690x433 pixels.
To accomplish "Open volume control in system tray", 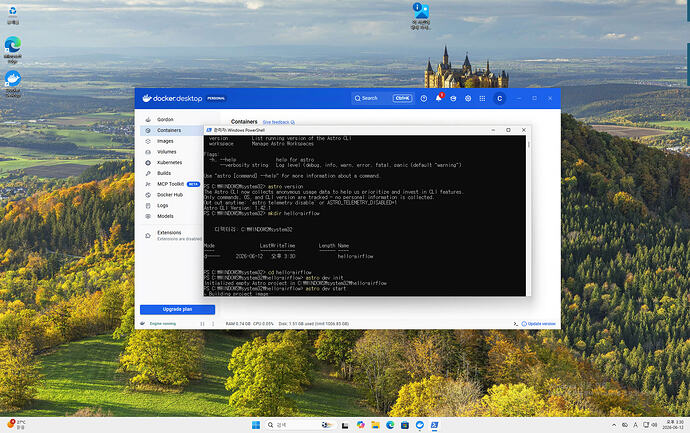I will tap(654, 425).
